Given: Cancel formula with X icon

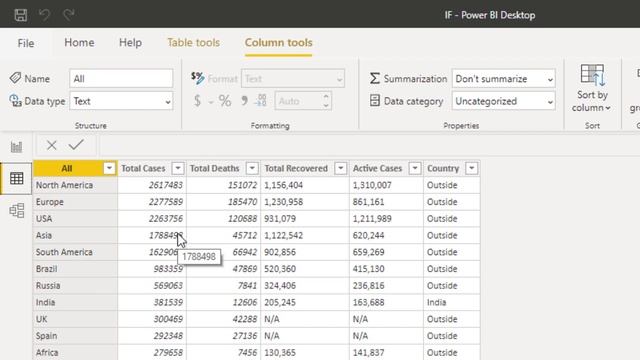Looking at the screenshot, I should pos(51,145).
